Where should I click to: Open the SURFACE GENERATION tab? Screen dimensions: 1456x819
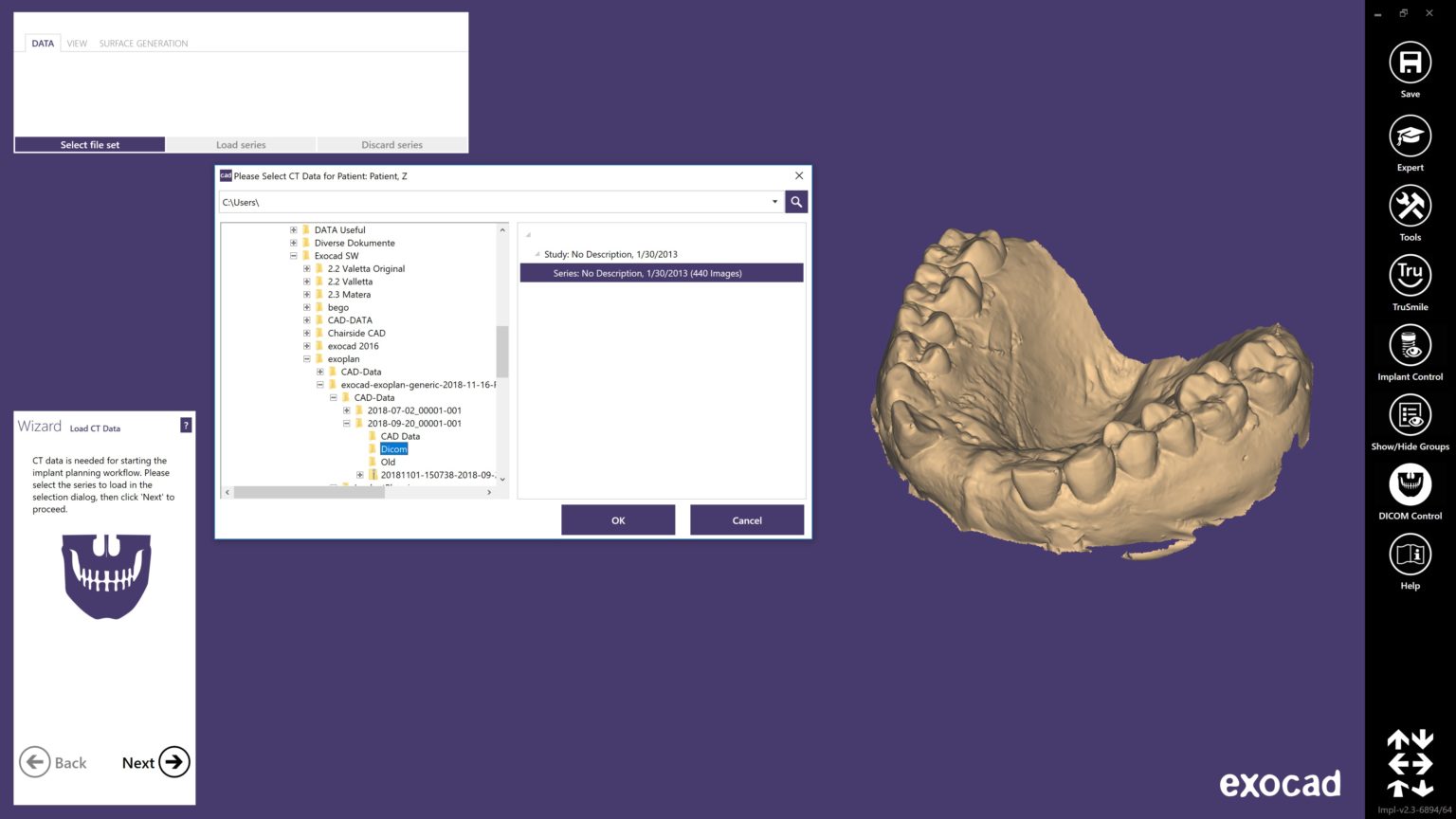point(143,43)
